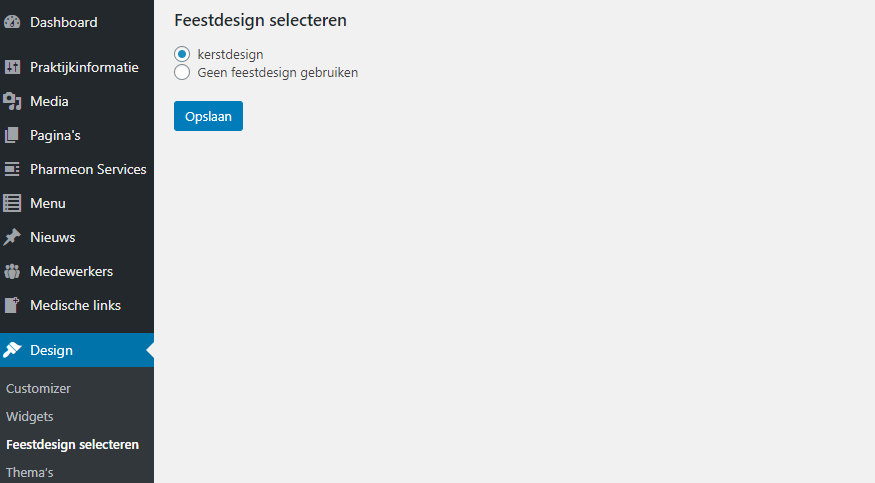This screenshot has height=483, width=875.
Task: Select the kerstdesign radio option
Action: pos(182,54)
